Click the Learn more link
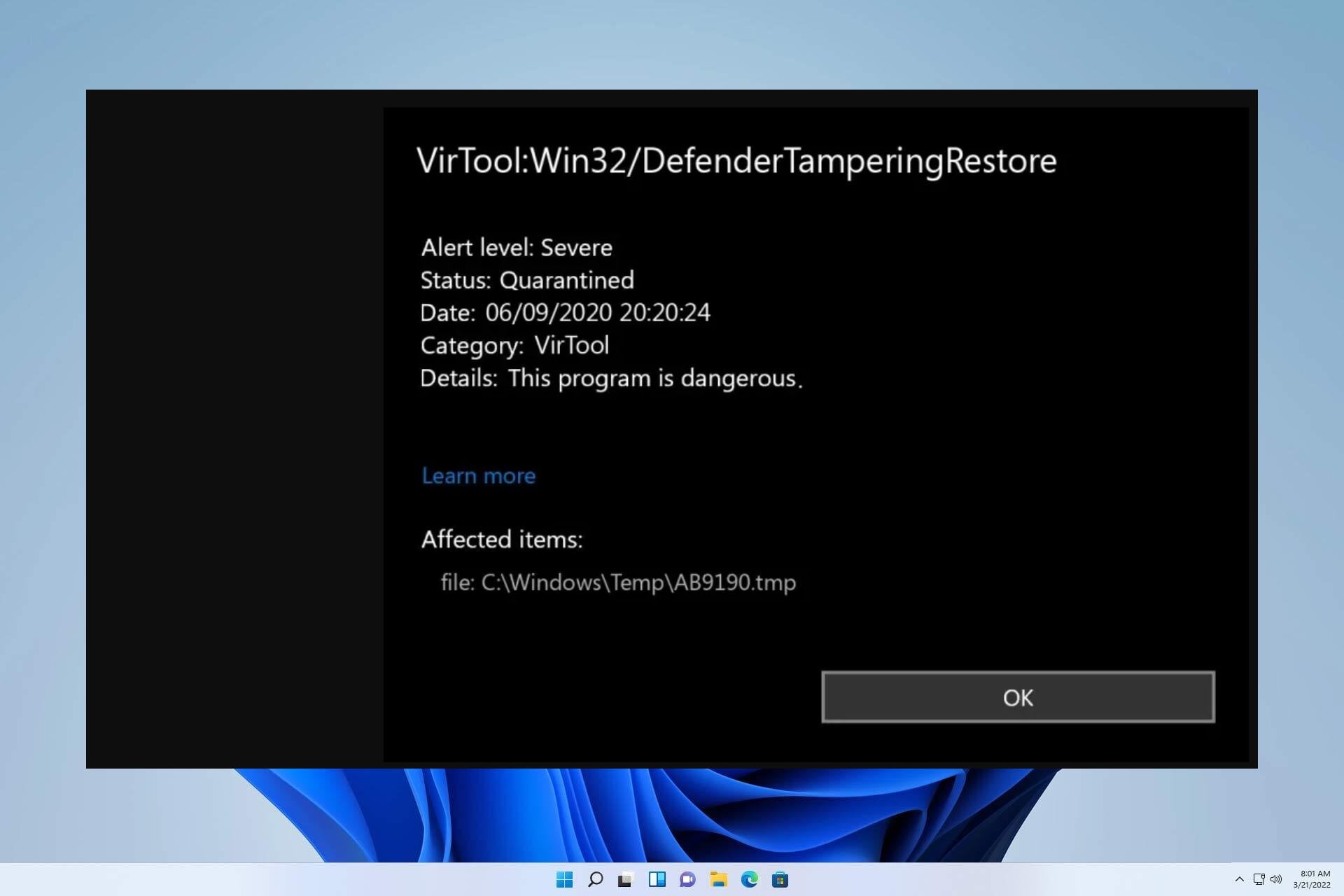The width and height of the screenshot is (1344, 896). point(478,475)
